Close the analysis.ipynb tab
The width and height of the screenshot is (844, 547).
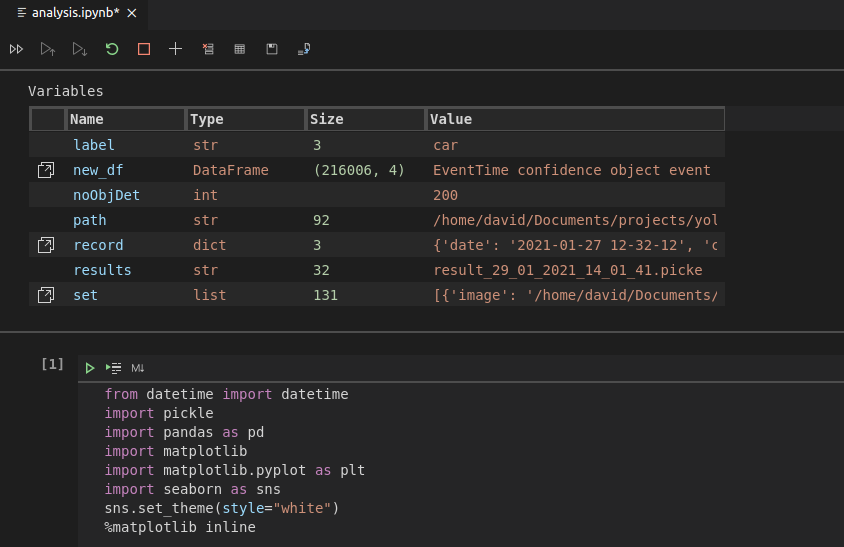point(132,12)
